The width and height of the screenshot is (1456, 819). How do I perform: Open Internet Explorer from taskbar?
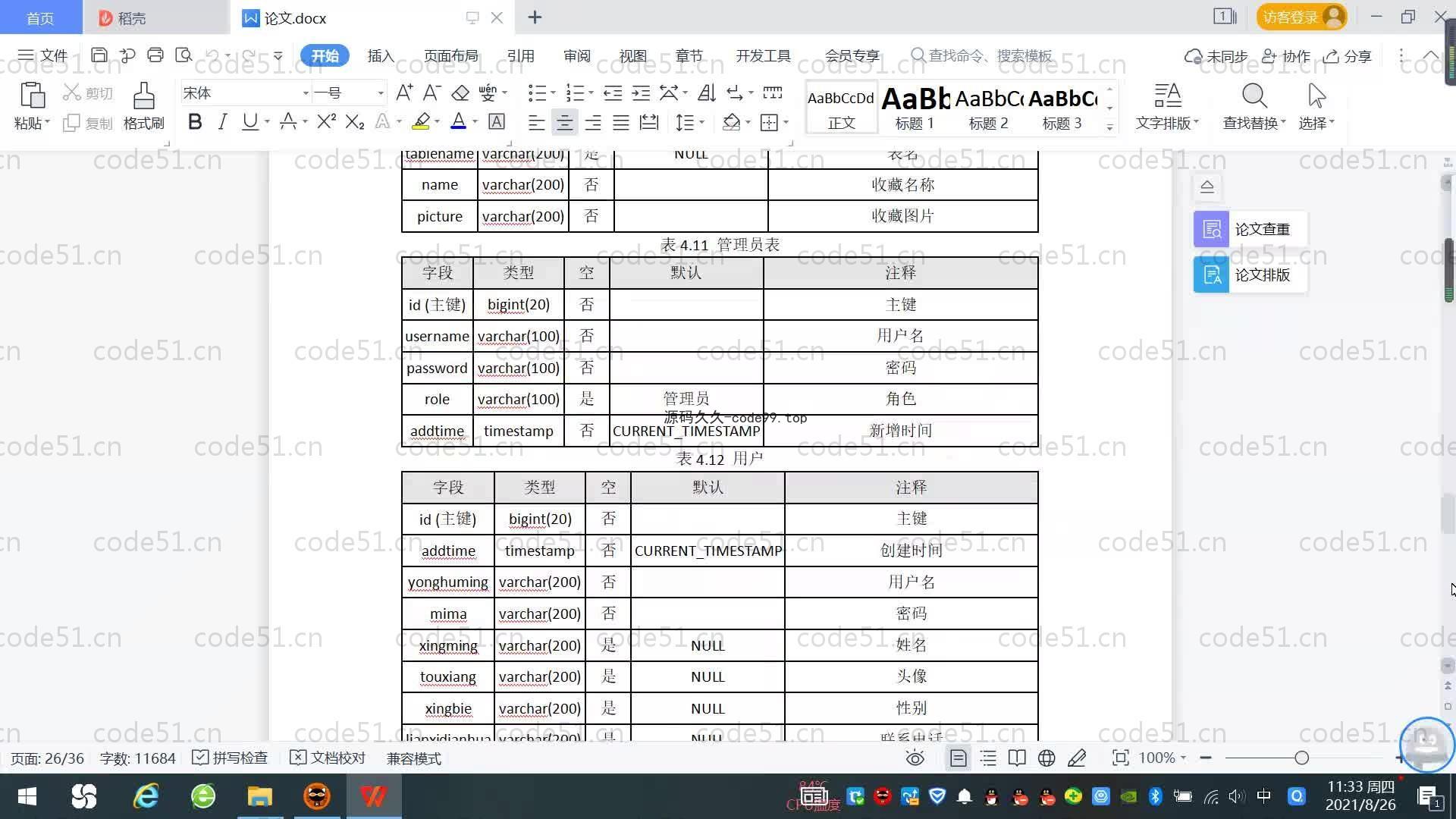pyautogui.click(x=146, y=796)
